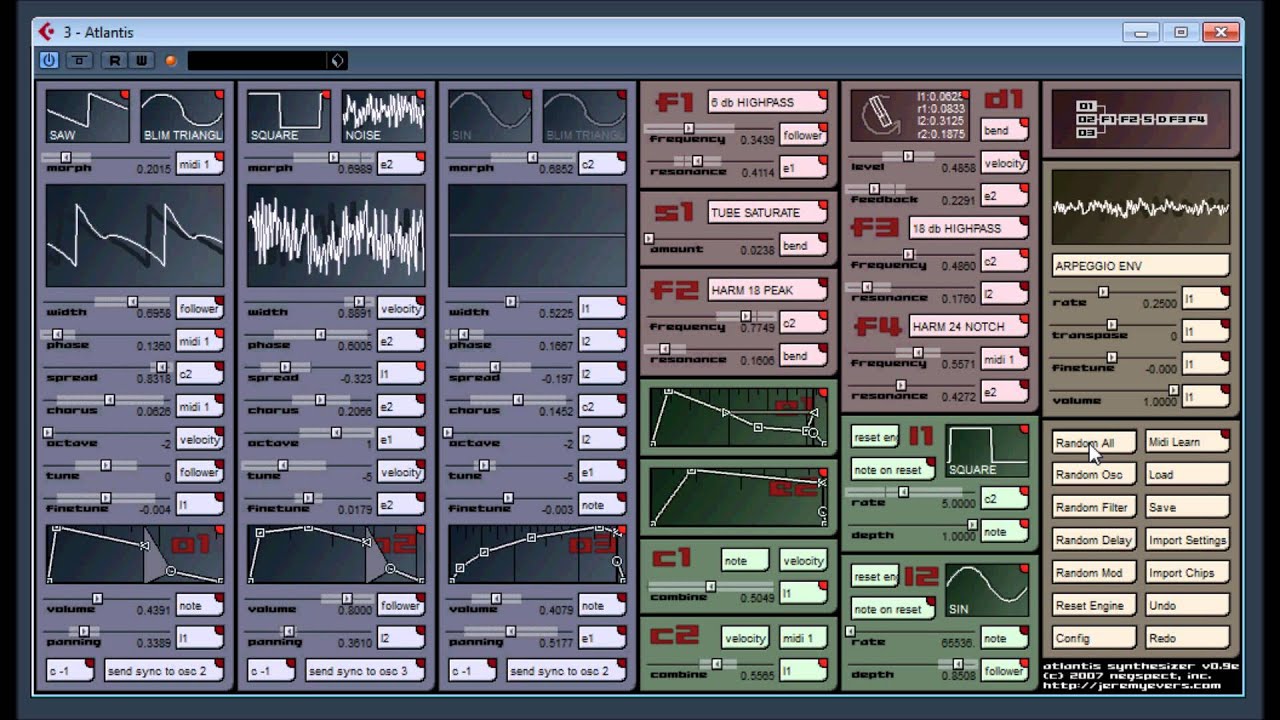Open the signal routing diagram display
This screenshot has width=1280, height=720.
1141,119
